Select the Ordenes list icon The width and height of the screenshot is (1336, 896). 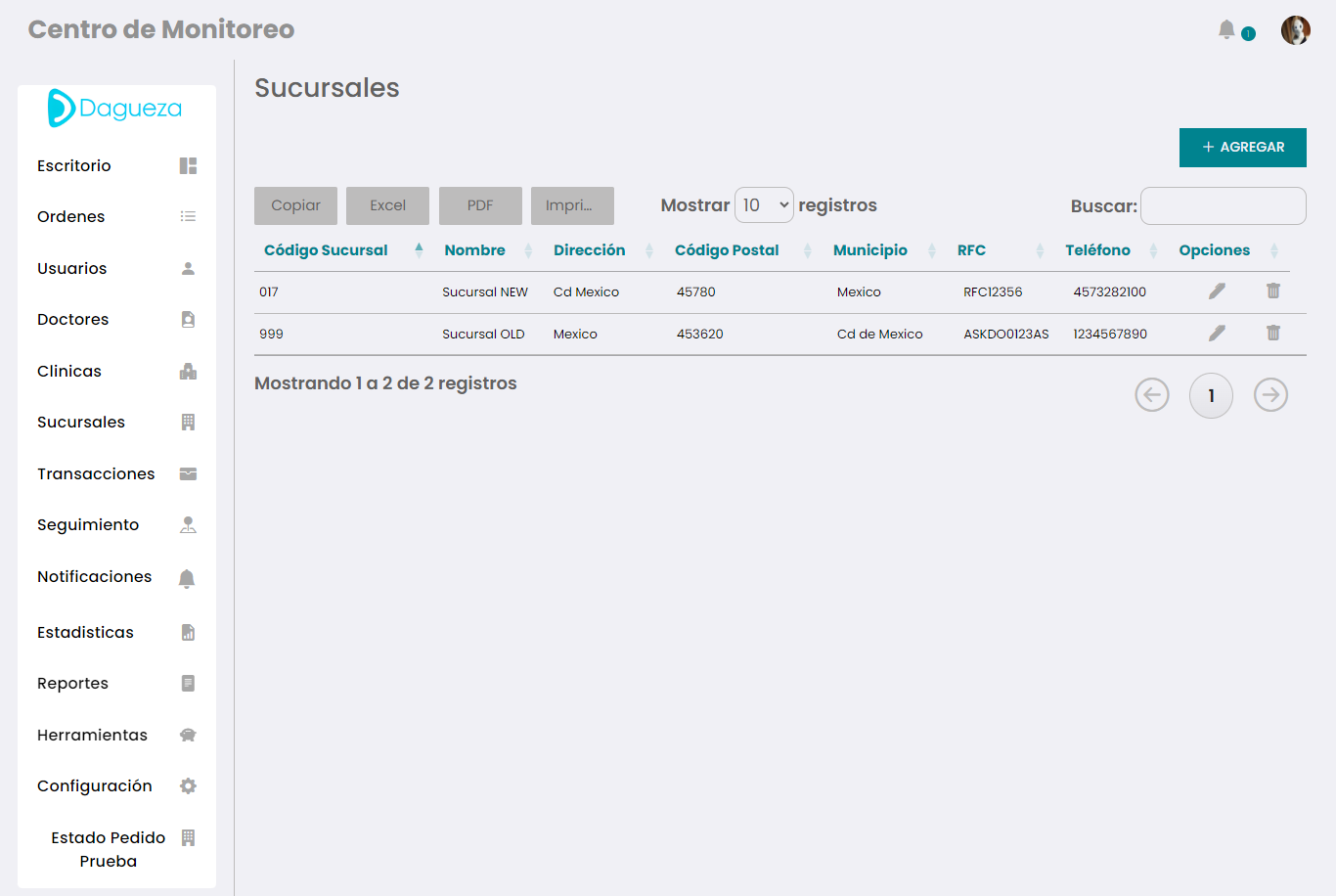pyautogui.click(x=186, y=216)
